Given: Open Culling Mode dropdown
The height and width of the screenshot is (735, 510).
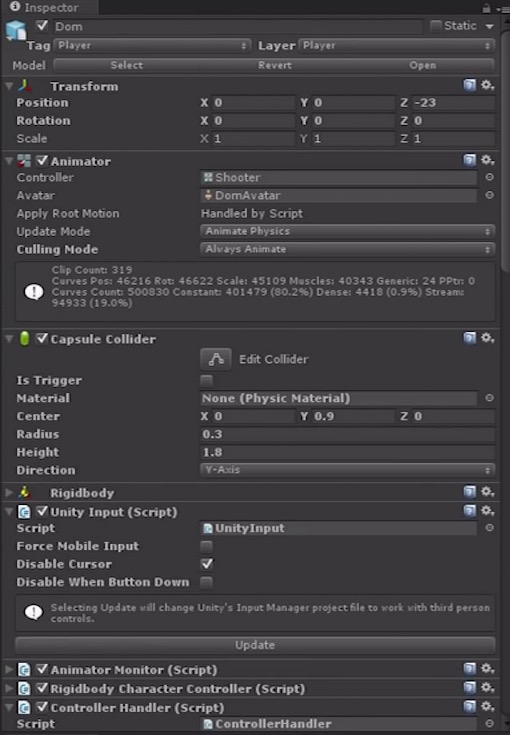Looking at the screenshot, I should tap(347, 249).
